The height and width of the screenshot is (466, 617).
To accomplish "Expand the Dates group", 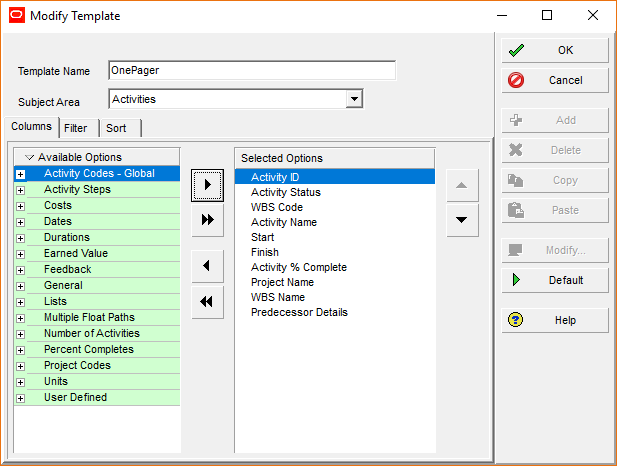I will (20, 222).
